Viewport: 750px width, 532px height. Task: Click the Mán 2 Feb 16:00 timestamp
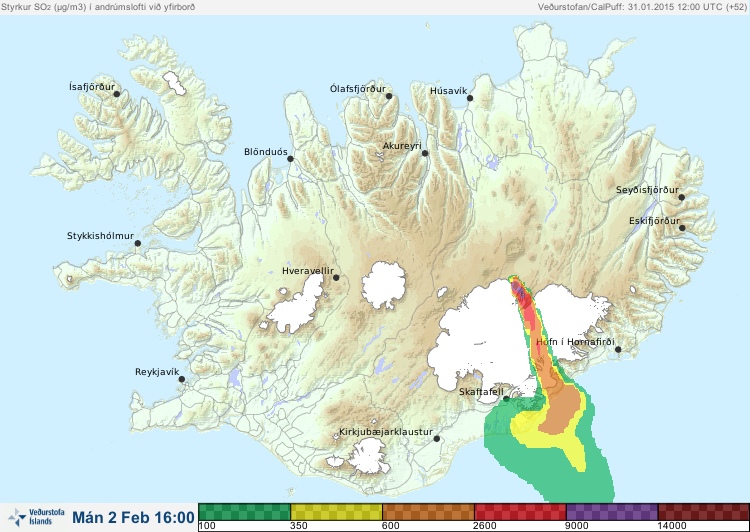pyautogui.click(x=133, y=517)
